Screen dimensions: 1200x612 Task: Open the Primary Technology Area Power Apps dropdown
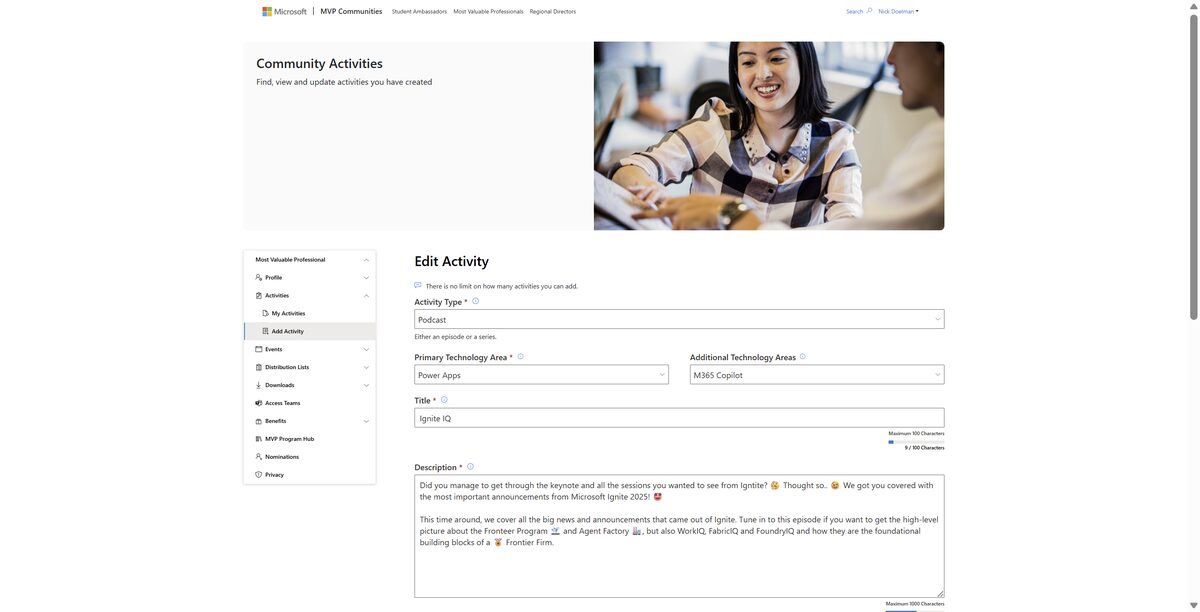[x=541, y=374]
